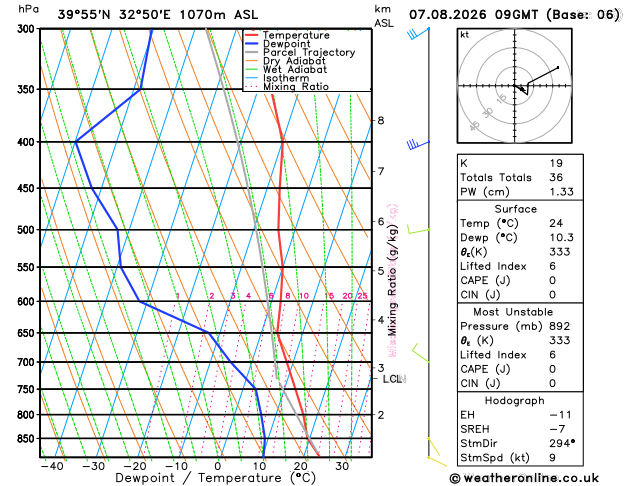Click the 'Surface' section header
The image size is (629, 486).
pyautogui.click(x=515, y=209)
